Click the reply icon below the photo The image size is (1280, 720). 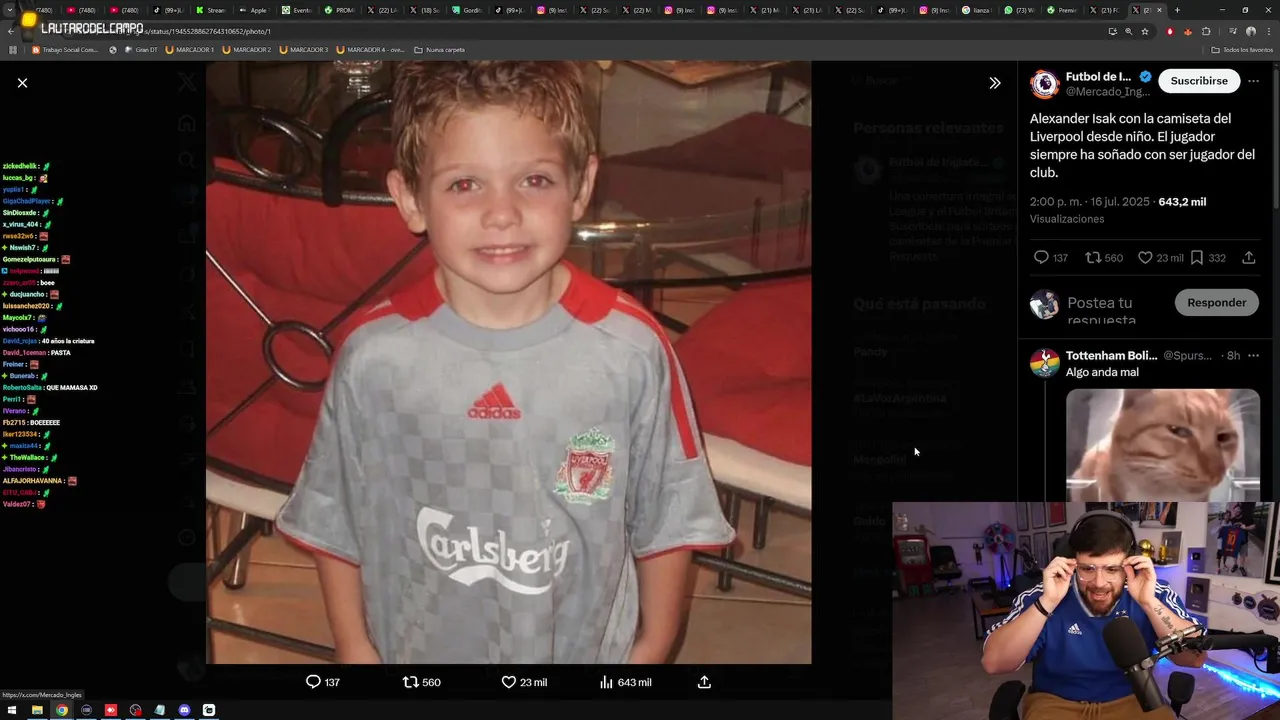(x=313, y=682)
